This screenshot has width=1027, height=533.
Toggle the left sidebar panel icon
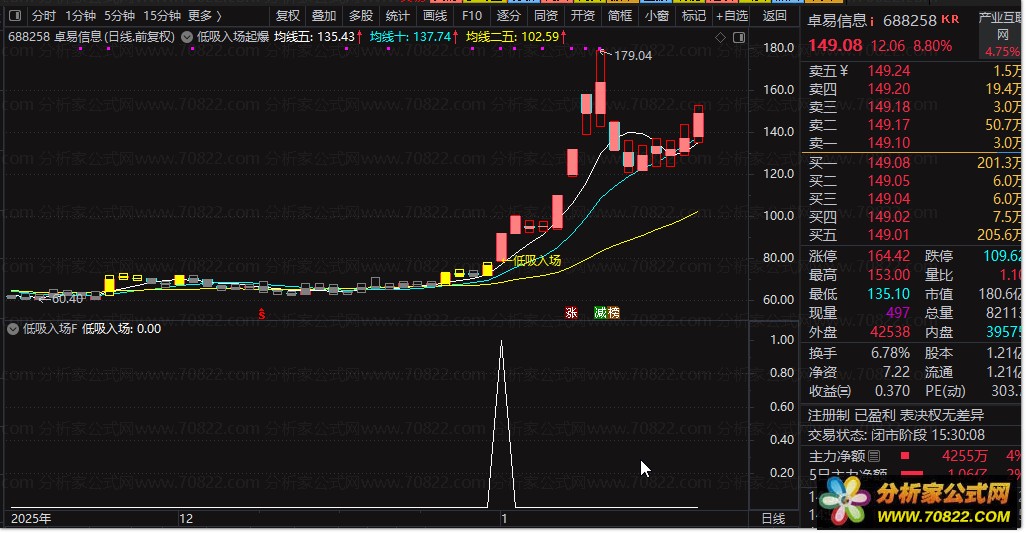(x=15, y=15)
